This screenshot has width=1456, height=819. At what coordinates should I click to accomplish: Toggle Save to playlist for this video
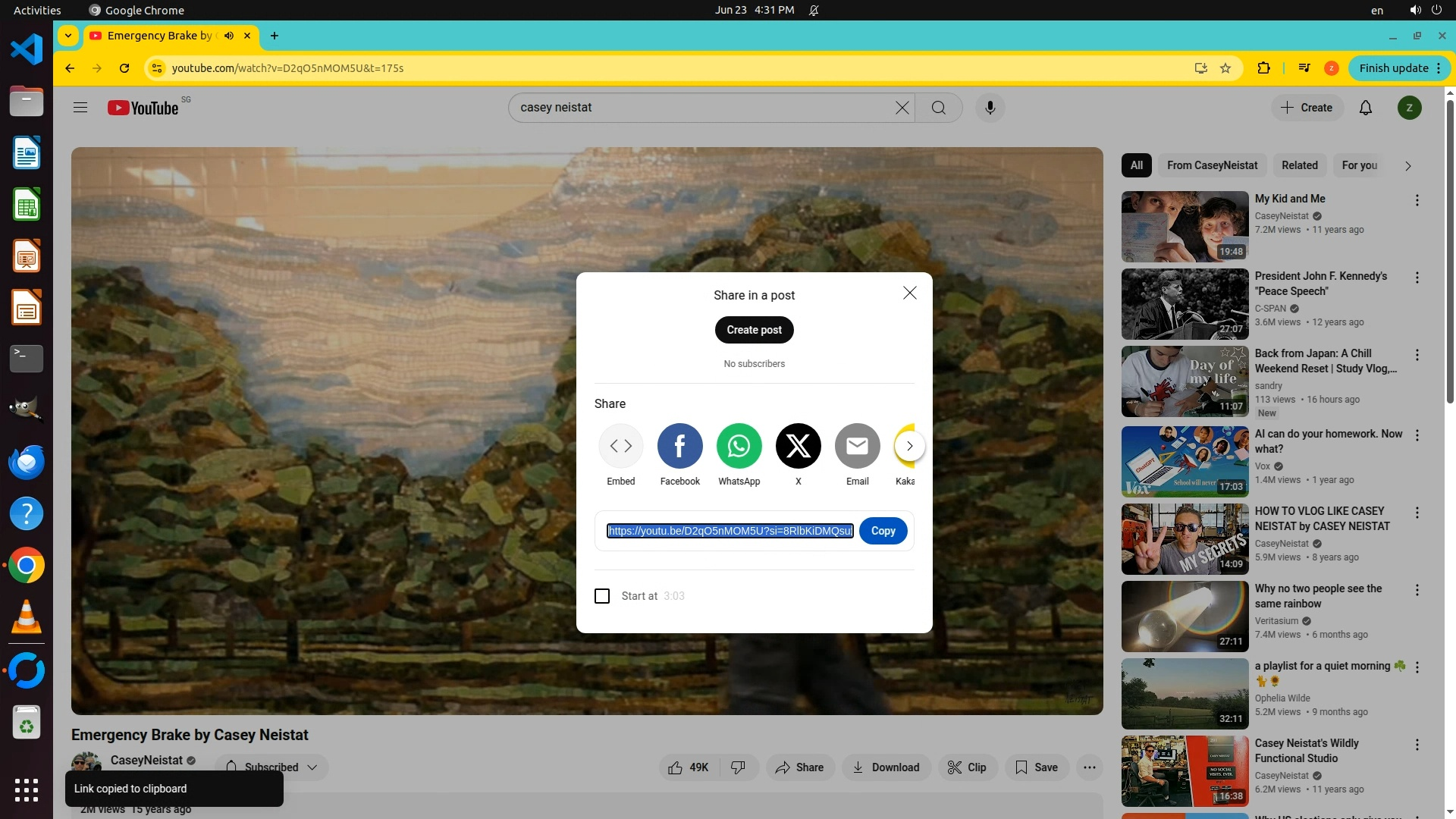(1037, 767)
